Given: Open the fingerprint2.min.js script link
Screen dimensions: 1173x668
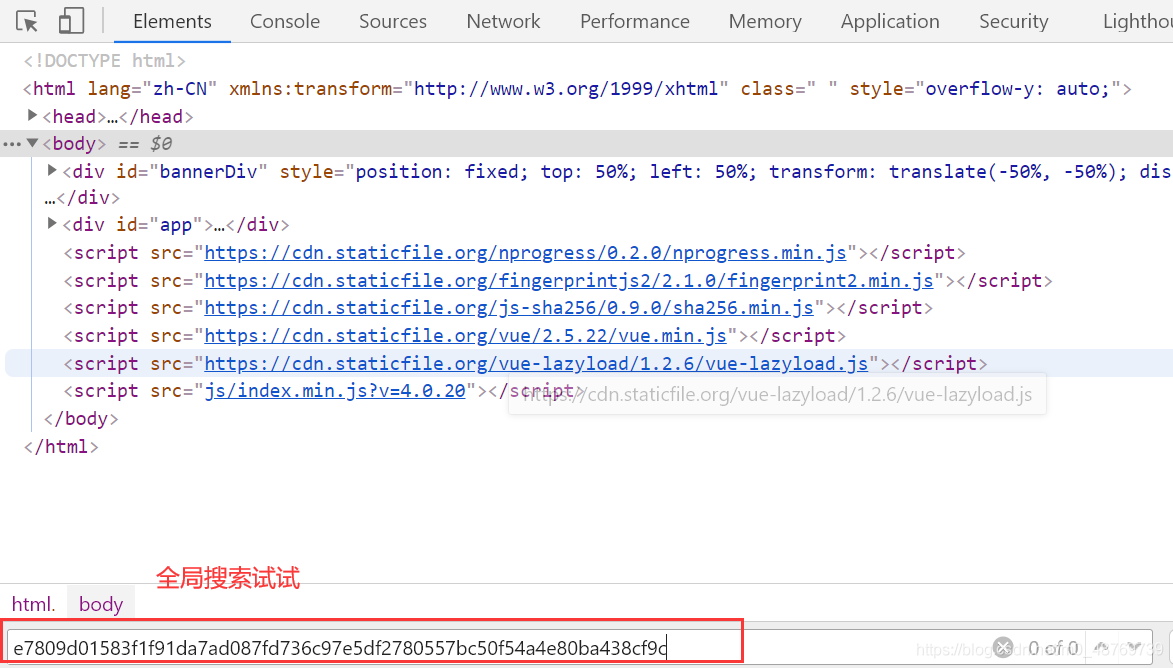Looking at the screenshot, I should (x=569, y=281).
